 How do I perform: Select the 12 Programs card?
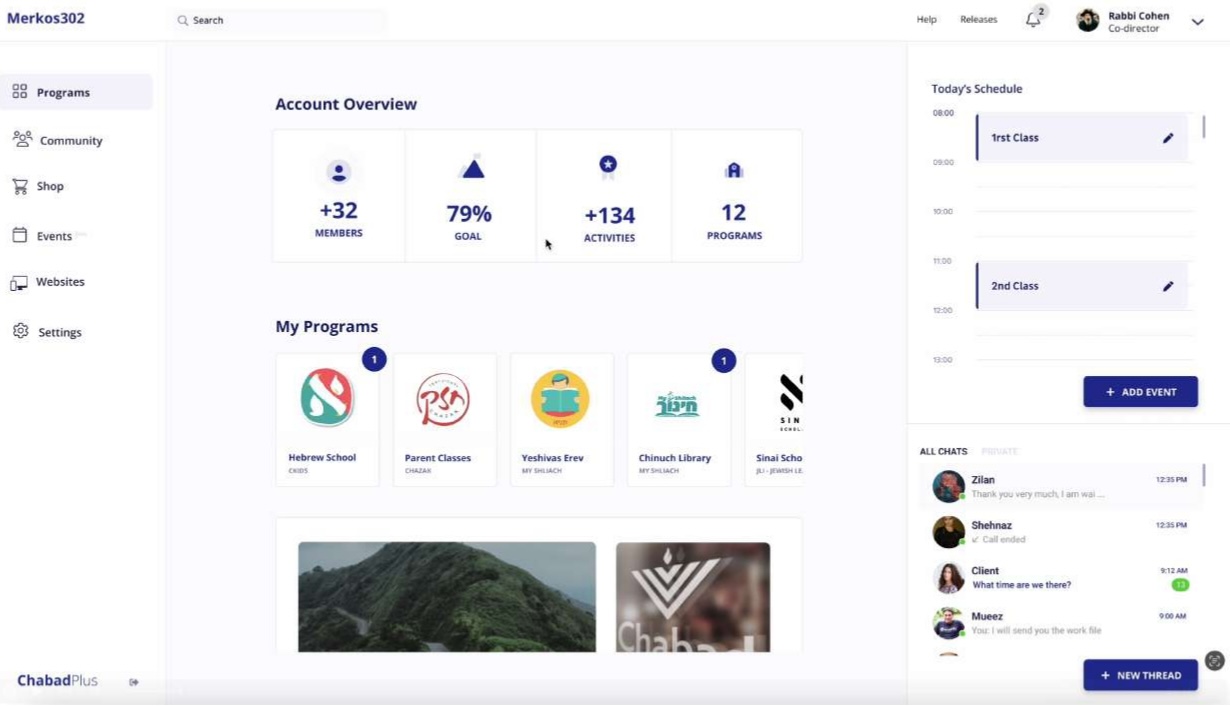[737, 196]
